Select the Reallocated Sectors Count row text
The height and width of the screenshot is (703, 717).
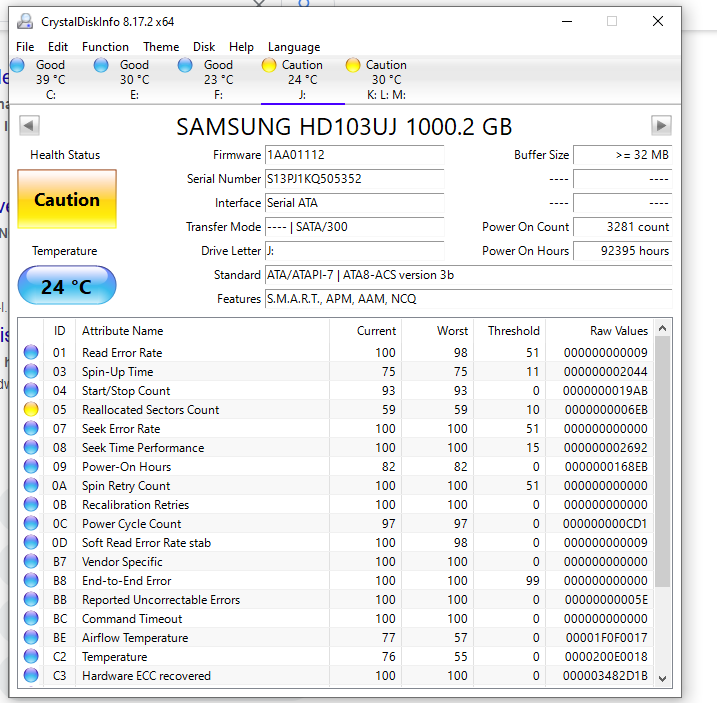tap(150, 410)
